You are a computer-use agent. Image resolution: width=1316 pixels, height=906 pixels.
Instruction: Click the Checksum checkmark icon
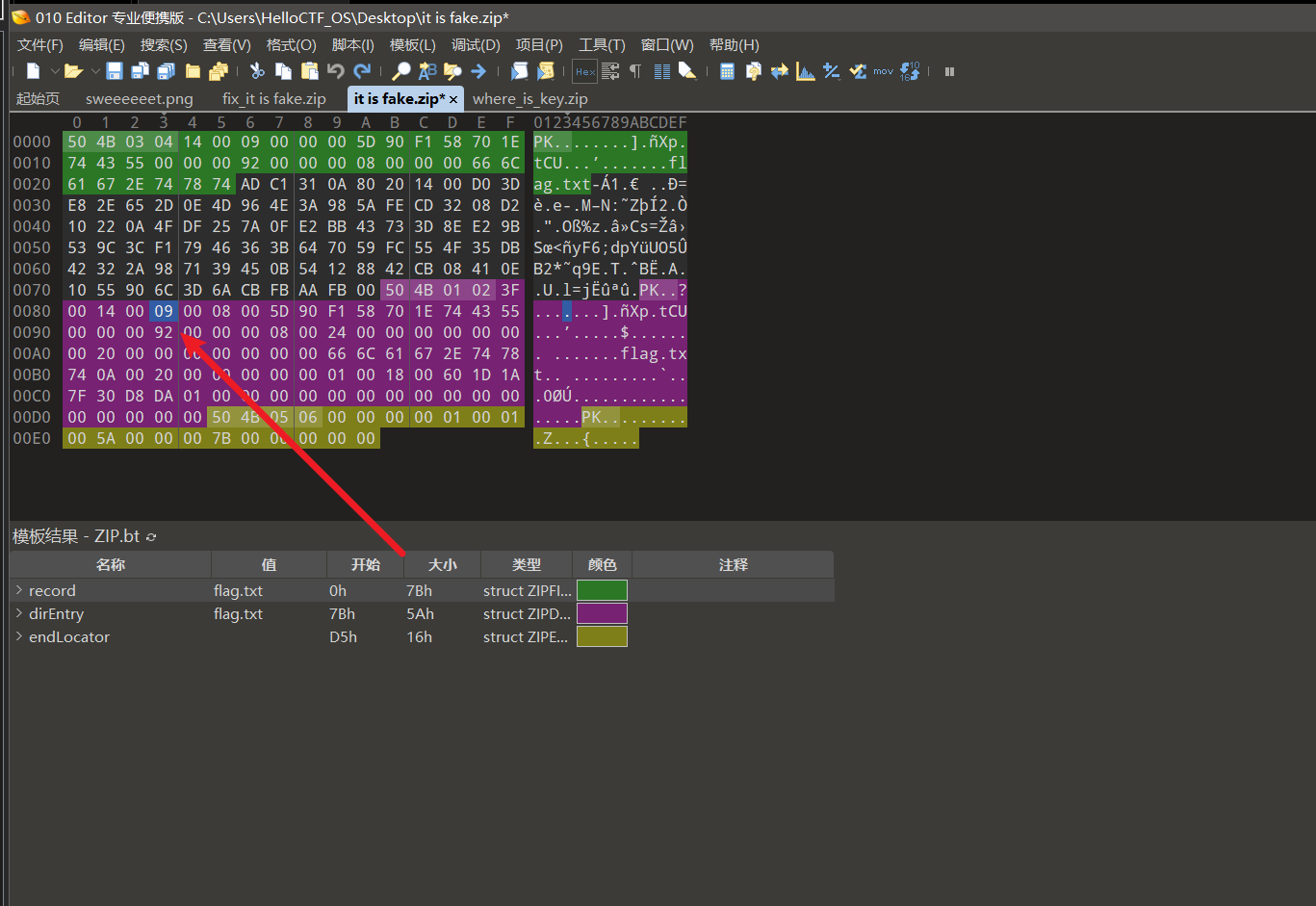click(x=857, y=71)
